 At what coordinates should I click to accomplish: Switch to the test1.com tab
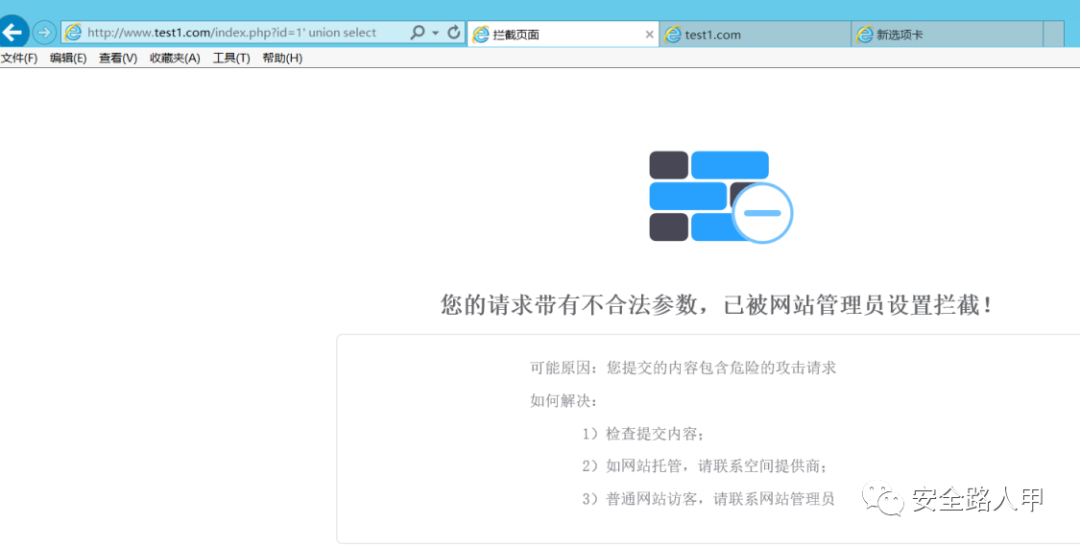click(x=756, y=34)
